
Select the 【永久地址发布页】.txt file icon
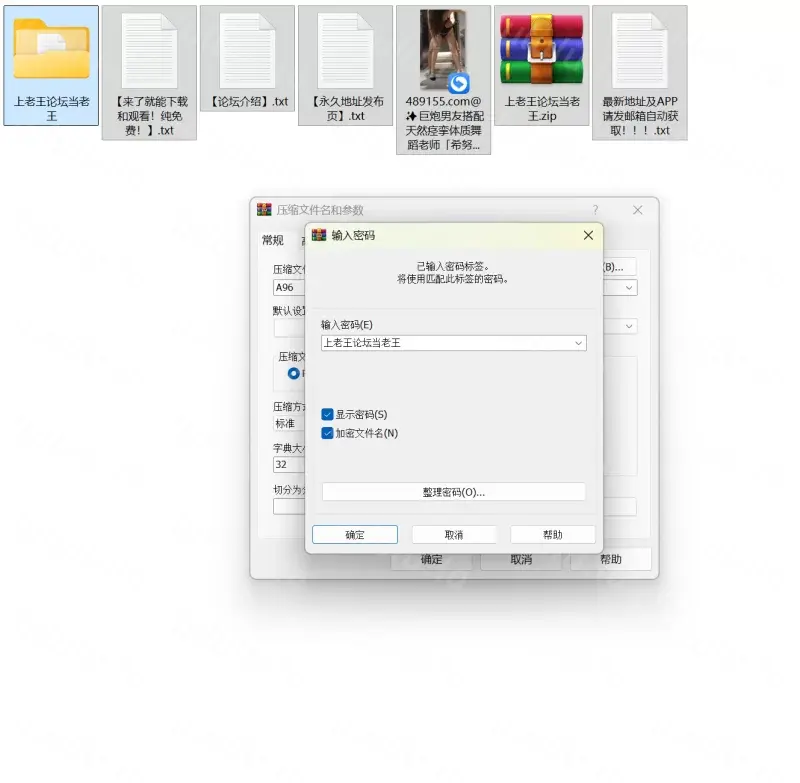pos(345,50)
